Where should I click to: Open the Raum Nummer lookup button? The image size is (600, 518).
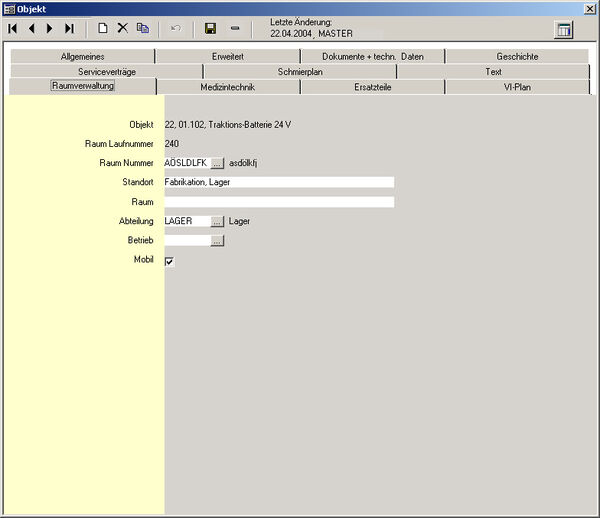click(217, 163)
